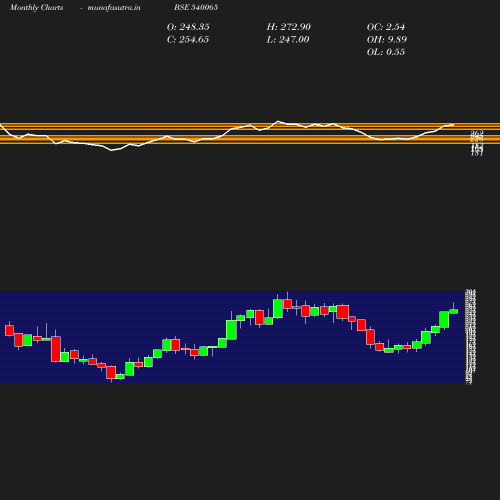500x500 pixels.
Task: Click the last green candlestick on the right
Action: click(x=454, y=311)
